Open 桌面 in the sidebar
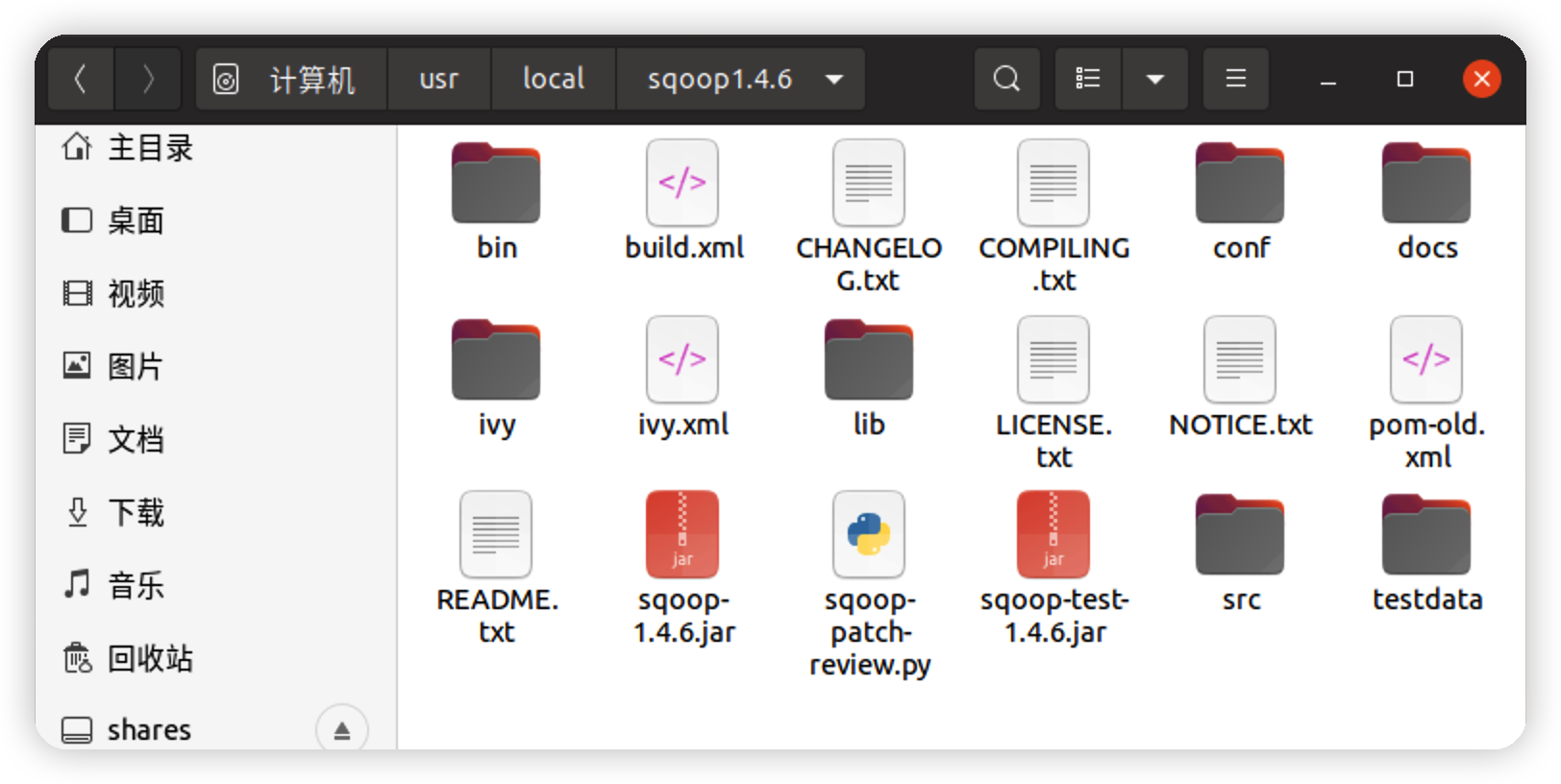The image size is (1561, 784). pos(216,220)
